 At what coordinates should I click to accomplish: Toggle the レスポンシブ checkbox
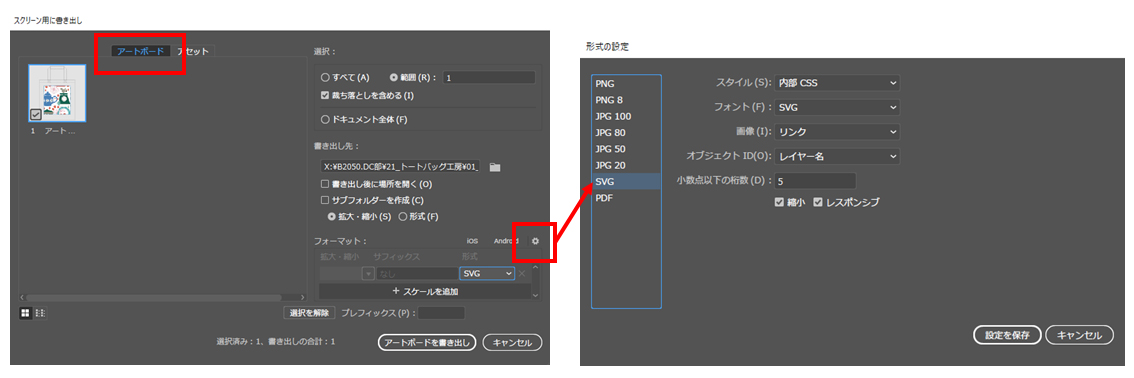818,202
